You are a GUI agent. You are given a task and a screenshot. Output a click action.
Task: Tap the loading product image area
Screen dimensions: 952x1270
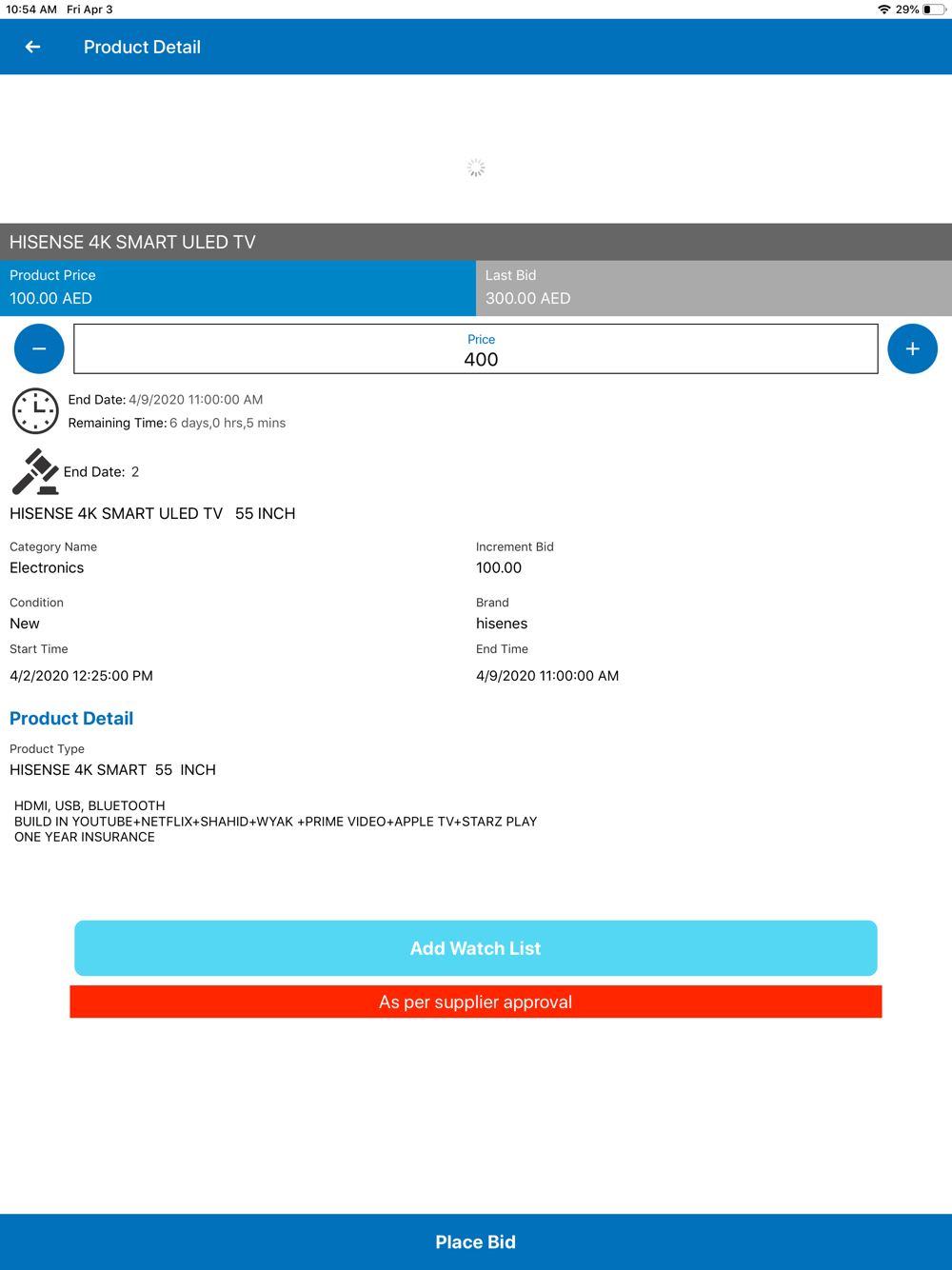pos(476,149)
